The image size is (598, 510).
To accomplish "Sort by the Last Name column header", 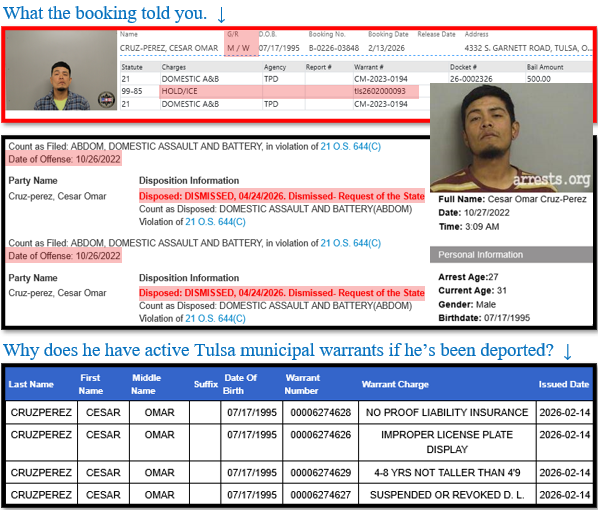I will coord(31,385).
